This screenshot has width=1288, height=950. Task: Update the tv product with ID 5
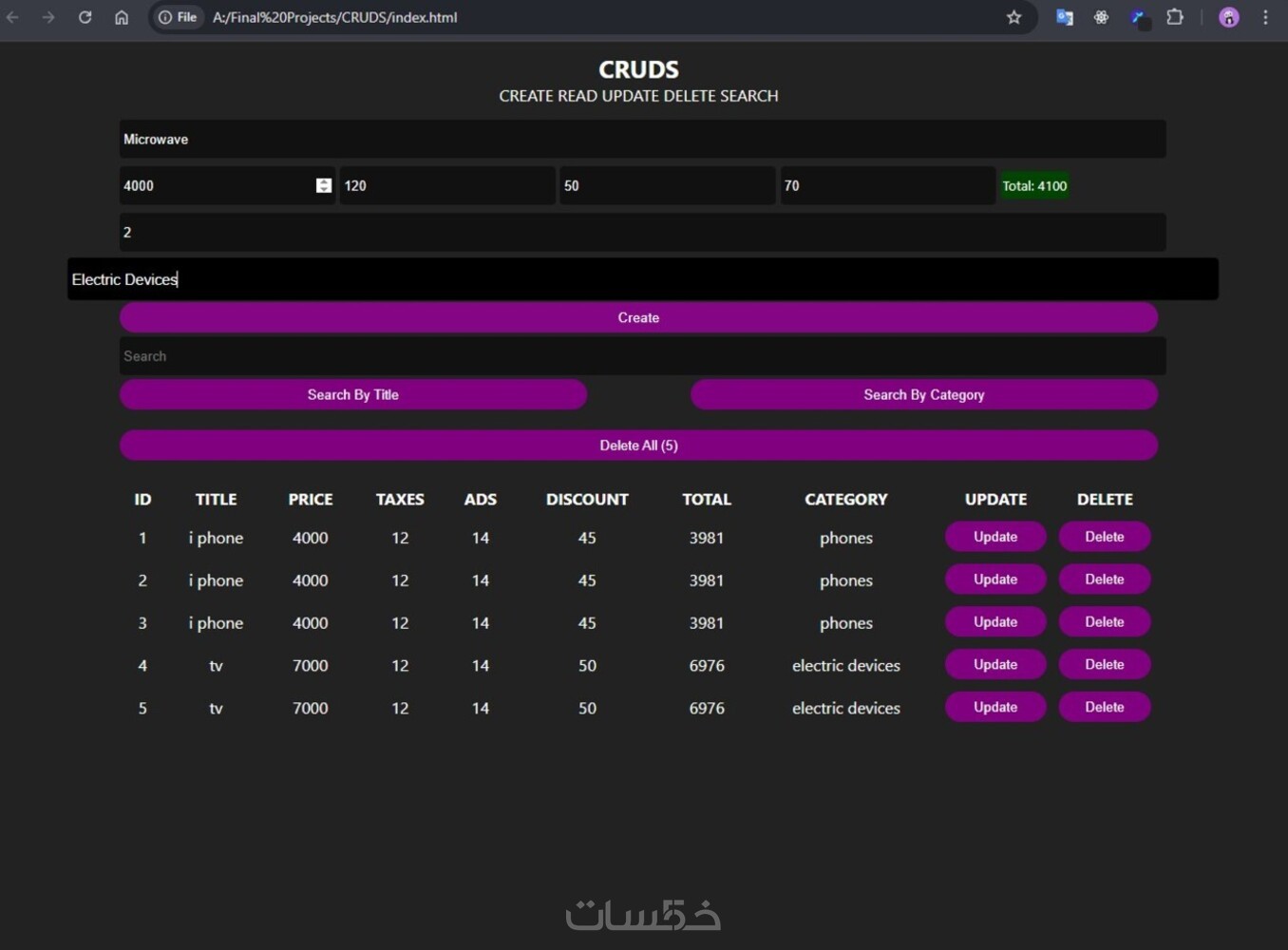coord(995,707)
